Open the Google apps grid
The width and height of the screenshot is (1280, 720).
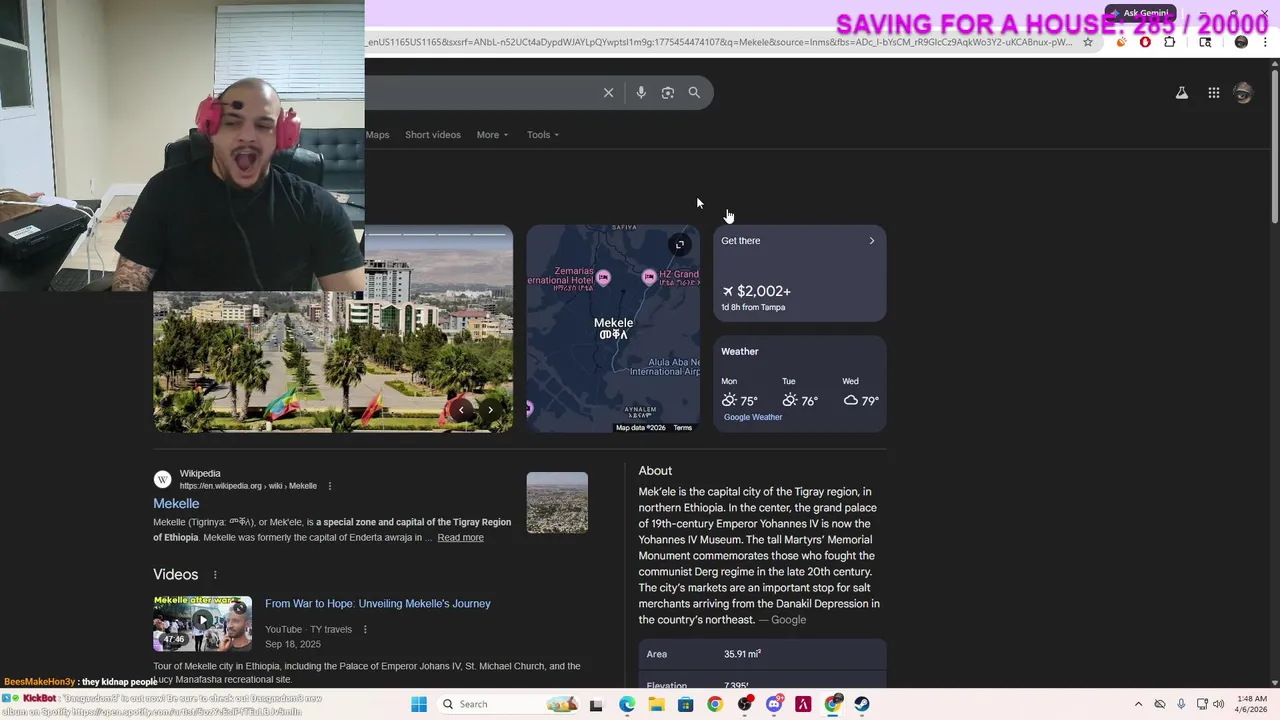[1214, 93]
